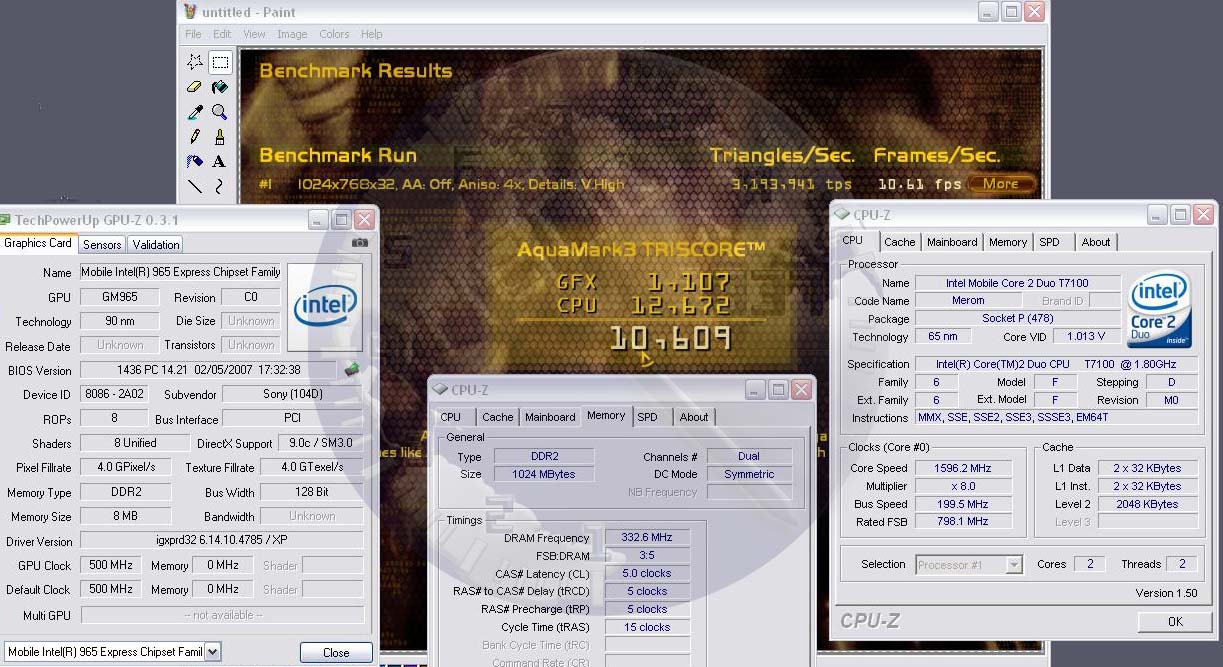The width and height of the screenshot is (1223, 667).
Task: Click the Memory-tab CPU-Z window title icon
Action: pyautogui.click(x=440, y=389)
